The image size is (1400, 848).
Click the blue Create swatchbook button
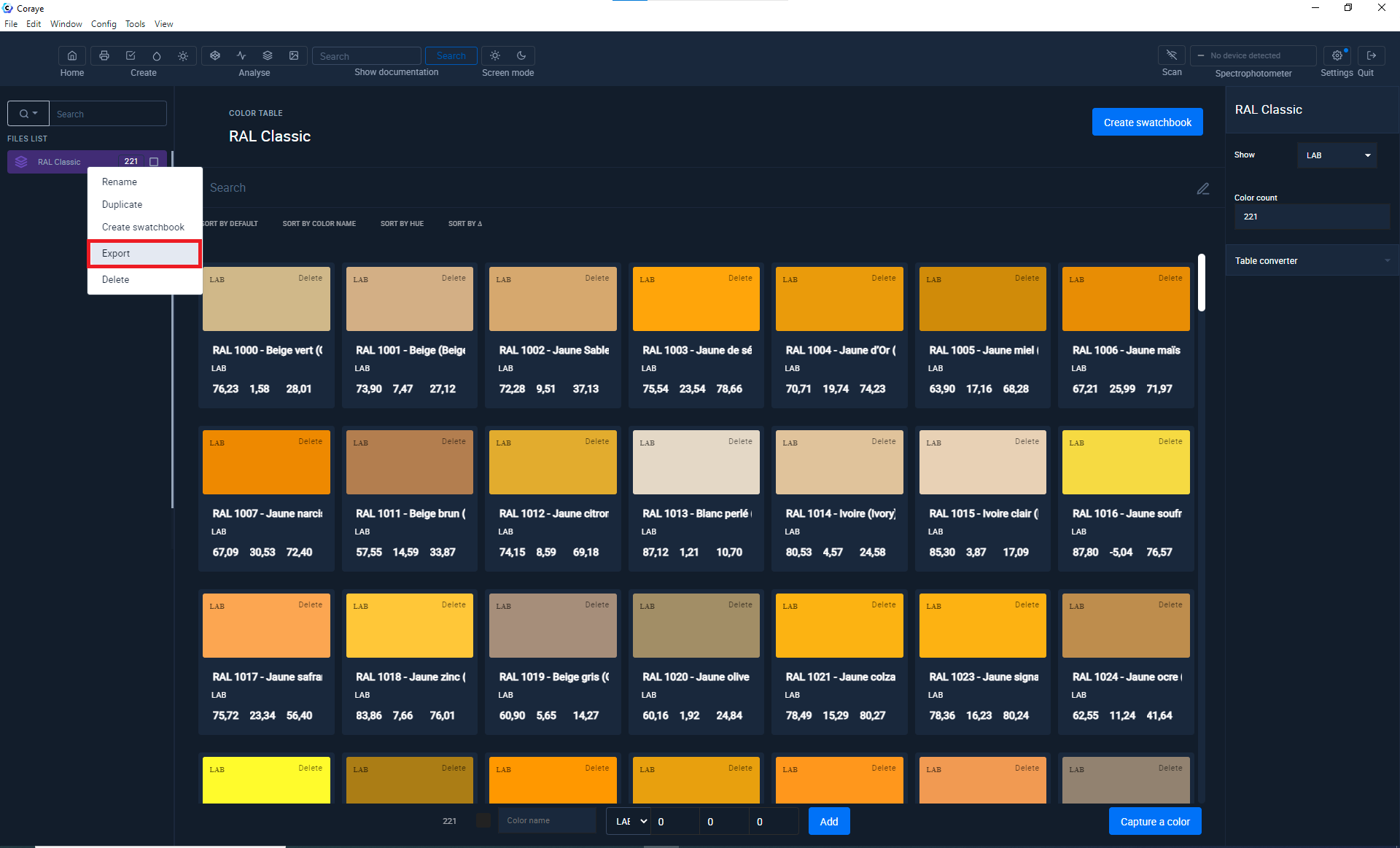tap(1147, 122)
